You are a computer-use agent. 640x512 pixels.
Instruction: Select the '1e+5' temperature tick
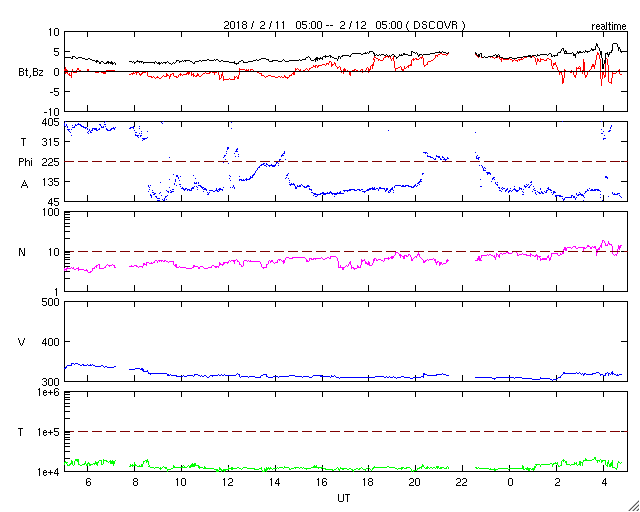tap(48, 432)
